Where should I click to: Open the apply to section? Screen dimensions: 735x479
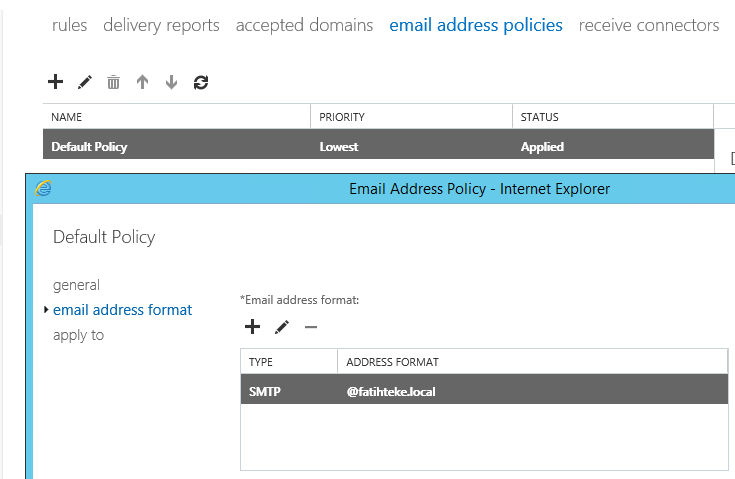point(78,335)
